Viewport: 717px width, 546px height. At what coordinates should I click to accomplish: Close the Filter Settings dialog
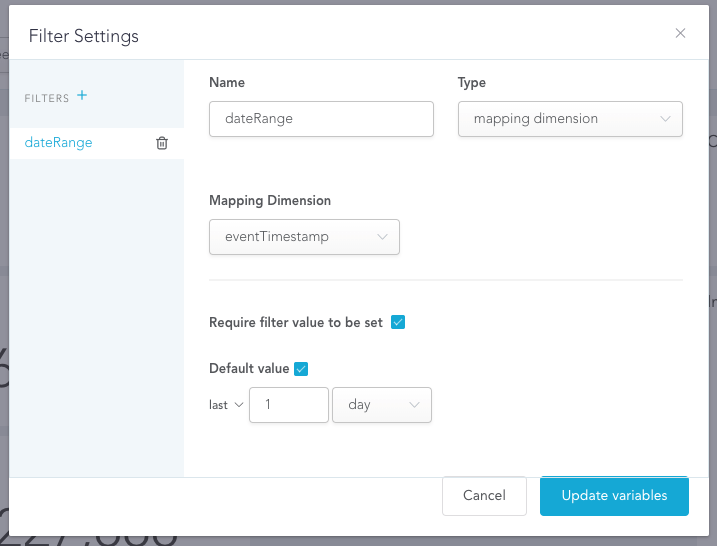click(680, 33)
